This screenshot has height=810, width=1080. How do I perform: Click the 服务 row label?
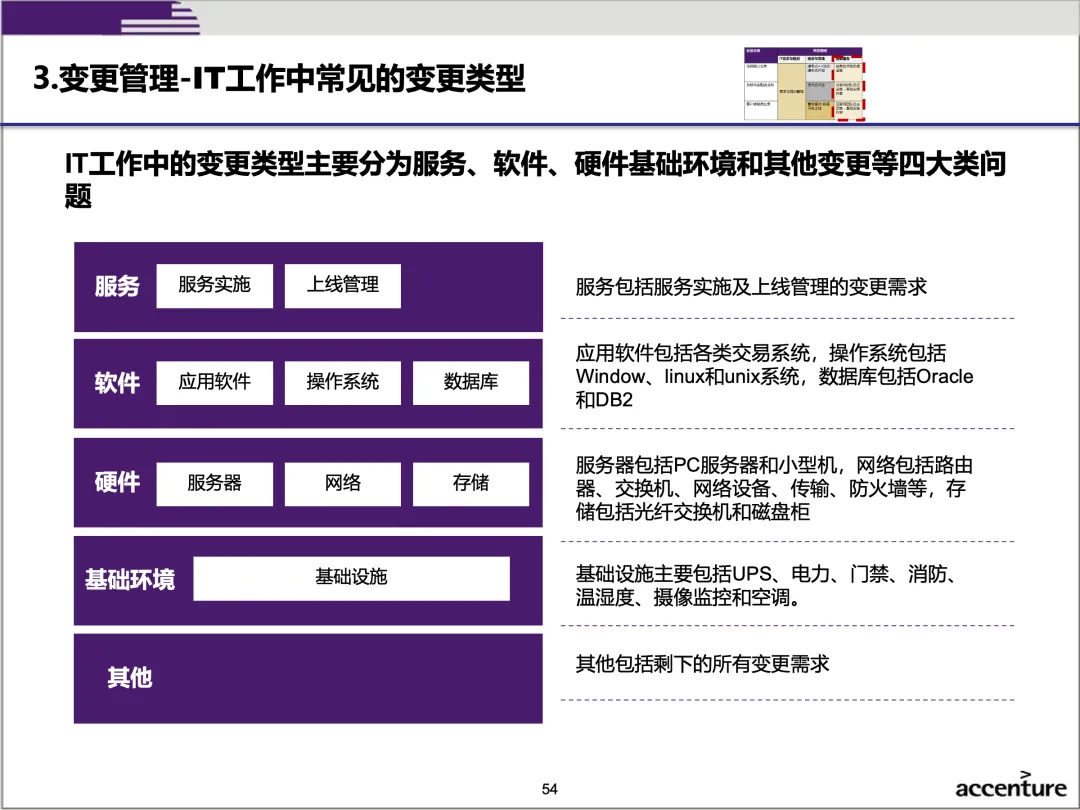pos(117,286)
